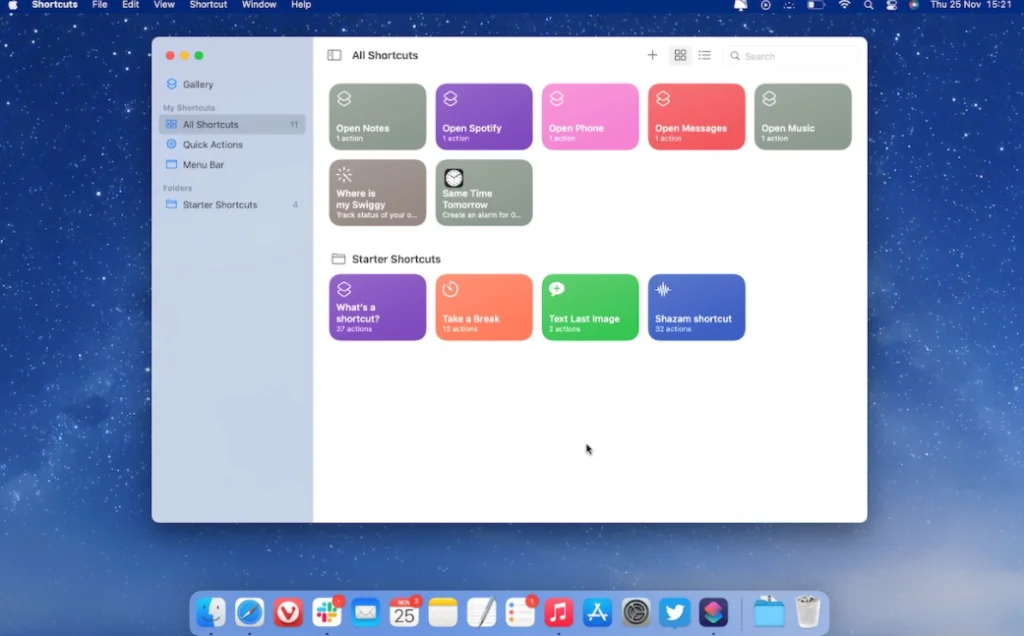Open Shortcuts app from the Dock
The width and height of the screenshot is (1024, 636).
(x=713, y=612)
